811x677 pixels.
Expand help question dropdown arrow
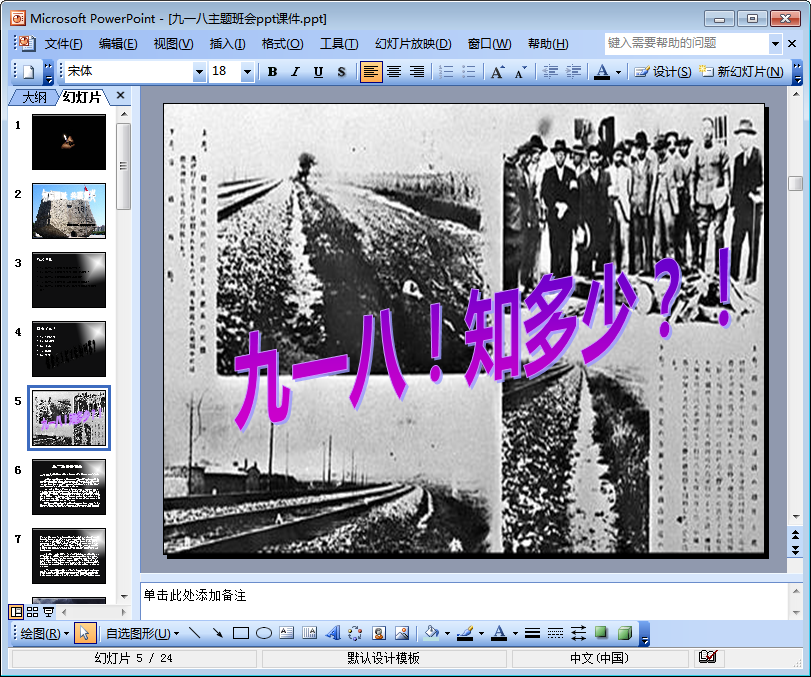775,43
